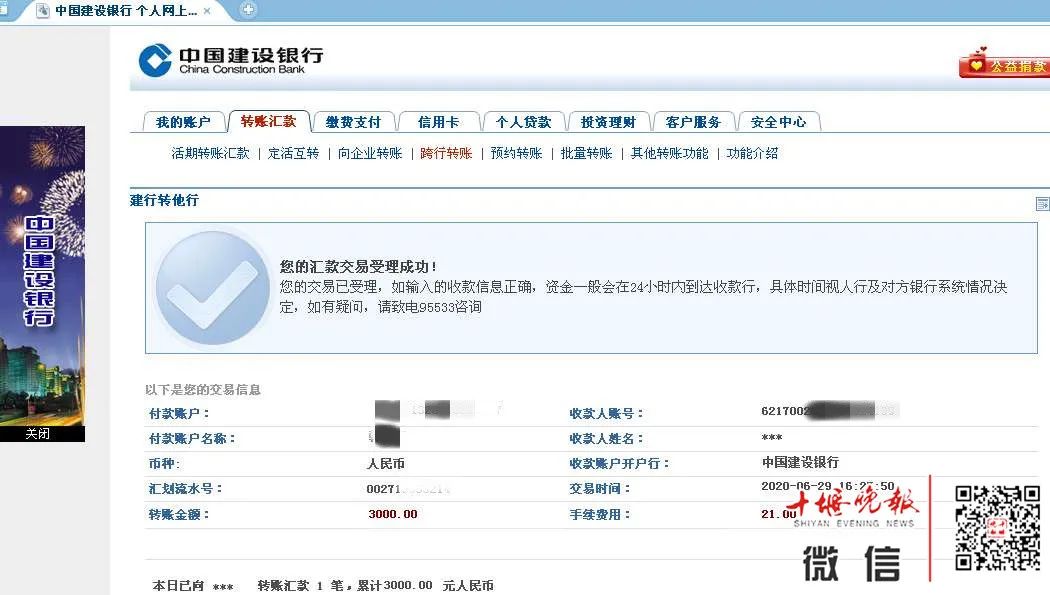This screenshot has height=595, width=1050.
Task: Click the 活期转账汇款 submenu link
Action: point(210,153)
